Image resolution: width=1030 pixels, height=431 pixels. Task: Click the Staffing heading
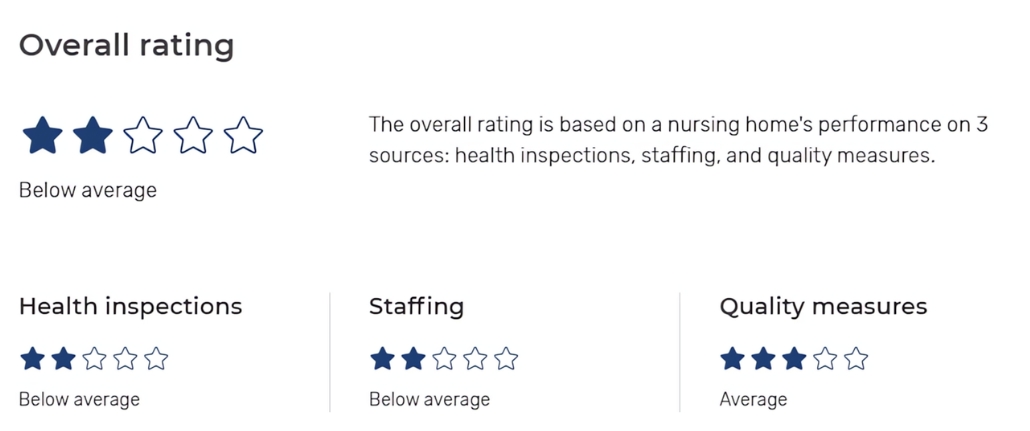416,306
